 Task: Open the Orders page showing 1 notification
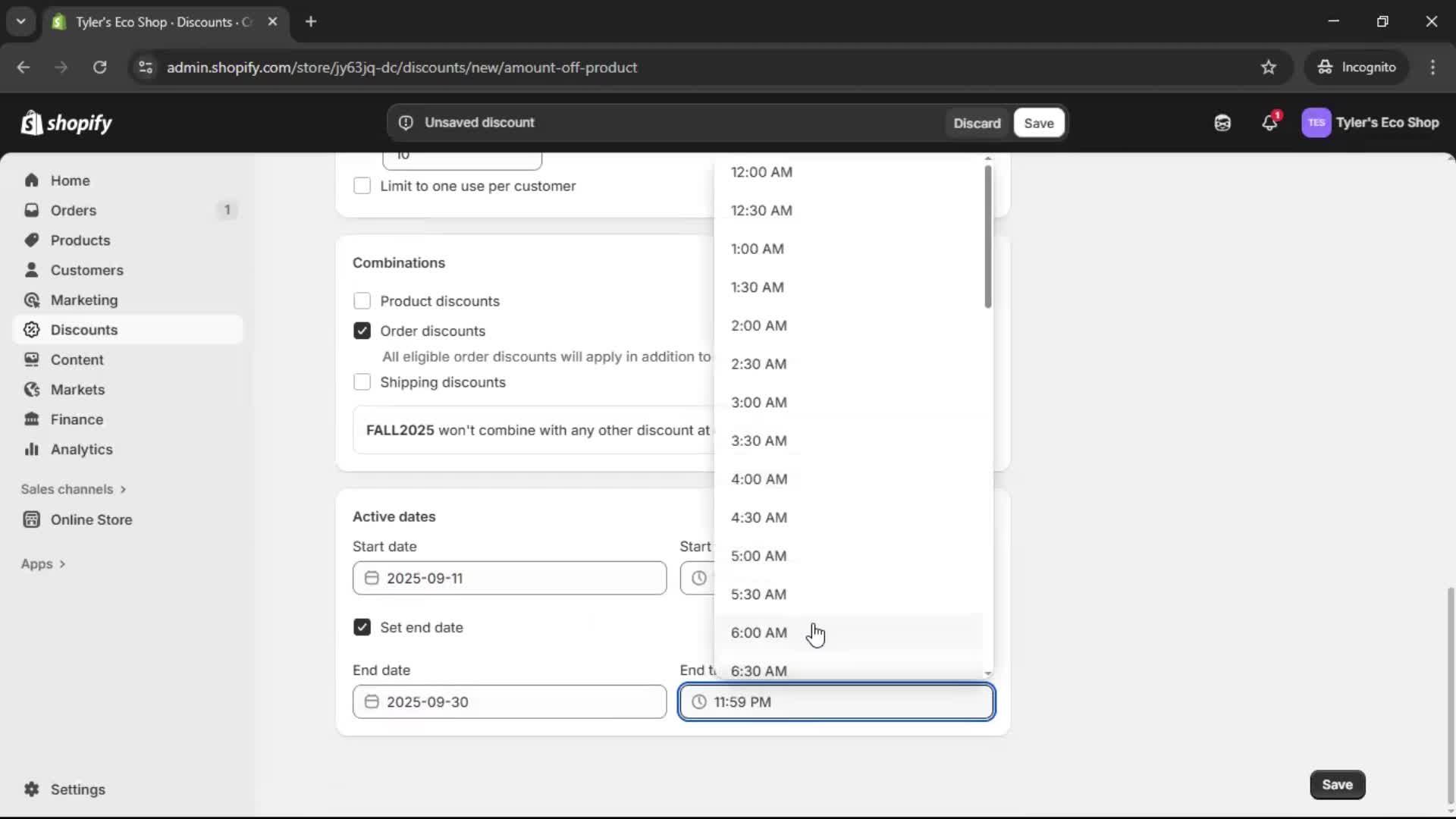pyautogui.click(x=73, y=210)
